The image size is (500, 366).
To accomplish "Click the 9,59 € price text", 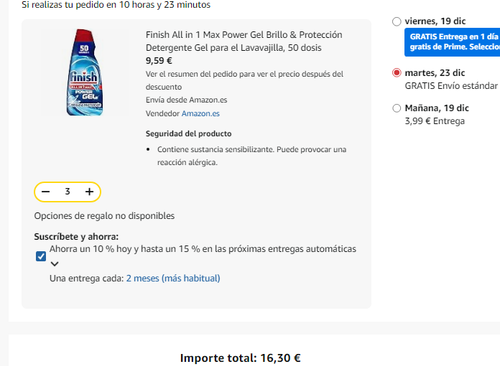I will (x=159, y=61).
